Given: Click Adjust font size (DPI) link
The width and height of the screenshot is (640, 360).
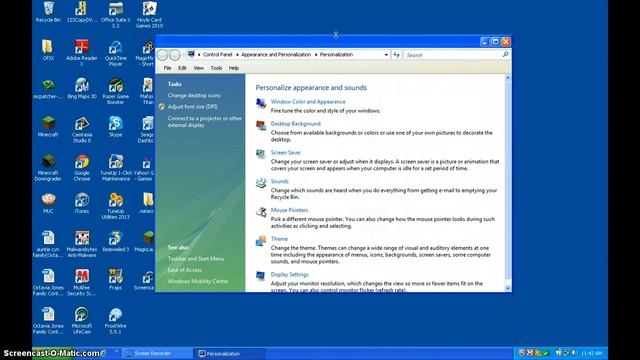Looking at the screenshot, I should (193, 107).
